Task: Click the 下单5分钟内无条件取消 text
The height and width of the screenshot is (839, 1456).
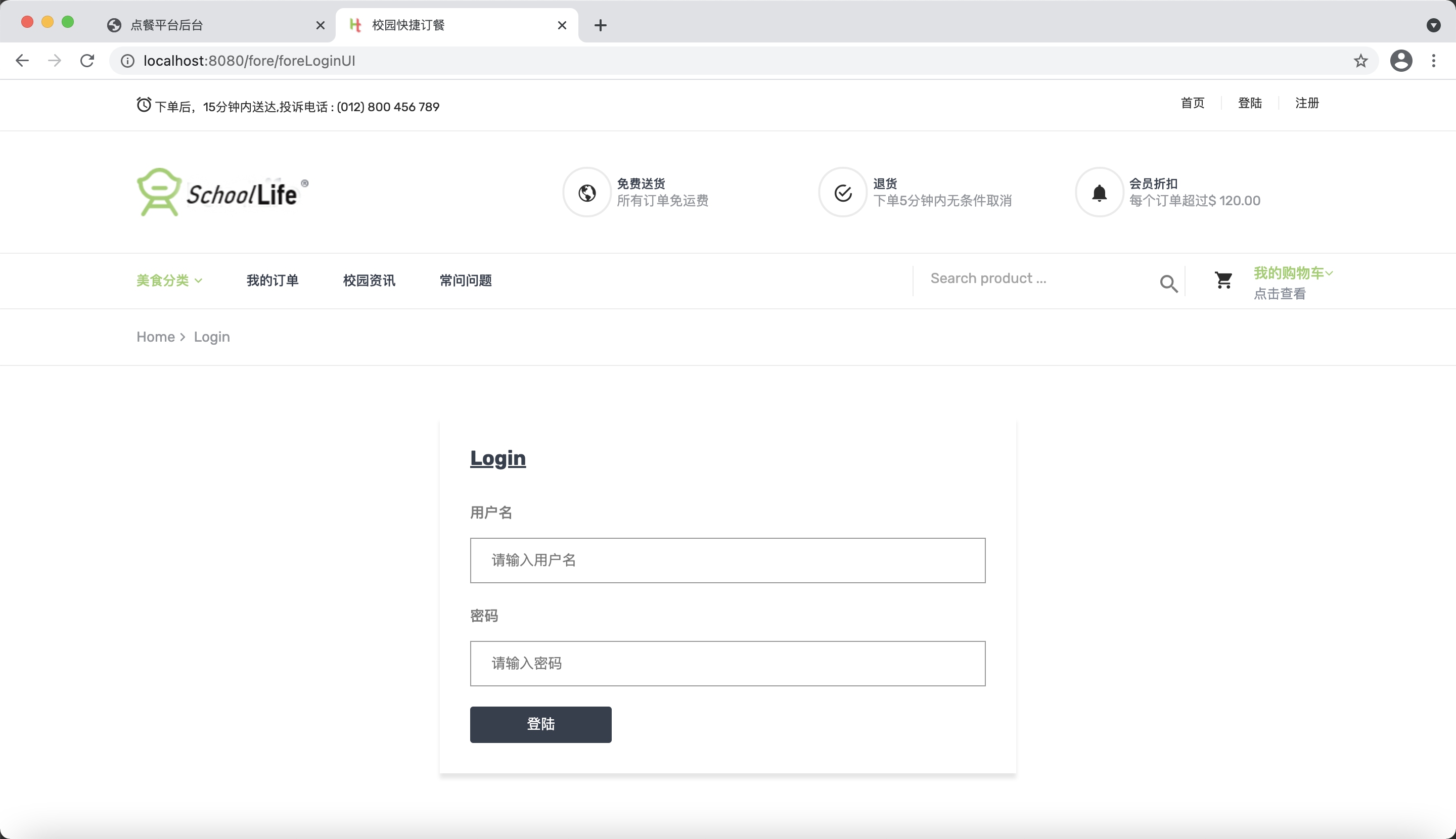Action: click(942, 201)
